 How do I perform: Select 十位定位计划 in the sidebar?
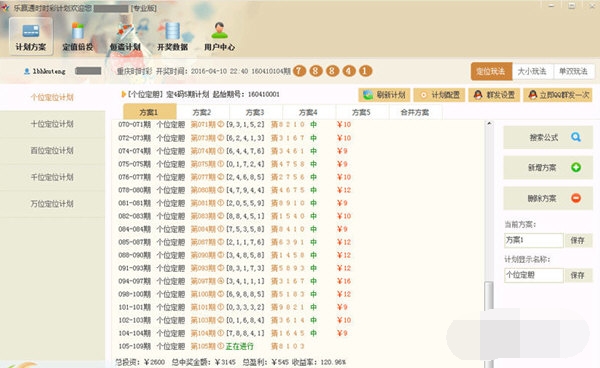(52, 124)
